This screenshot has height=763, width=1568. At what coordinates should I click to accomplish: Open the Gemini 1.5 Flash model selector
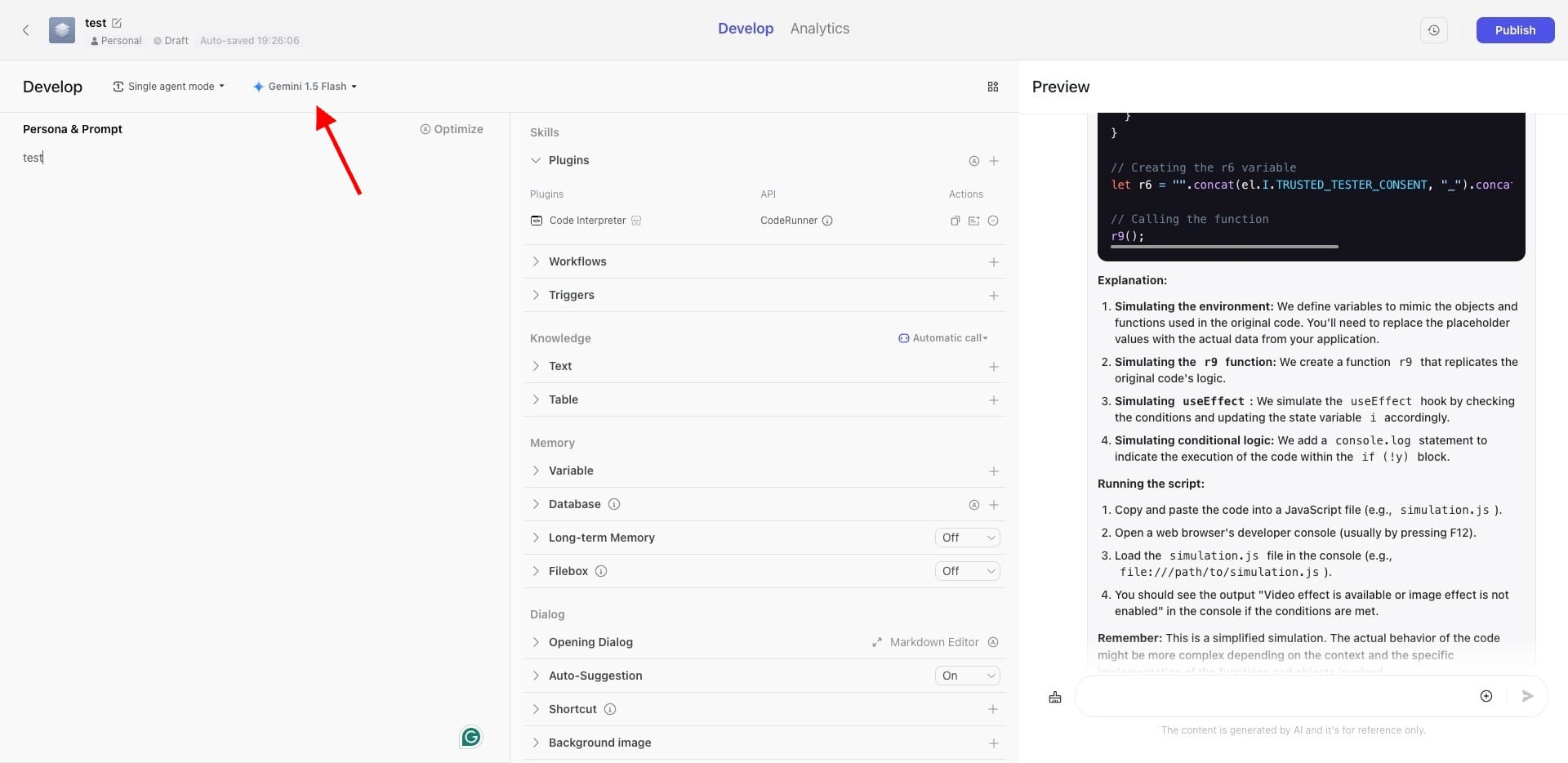(305, 86)
